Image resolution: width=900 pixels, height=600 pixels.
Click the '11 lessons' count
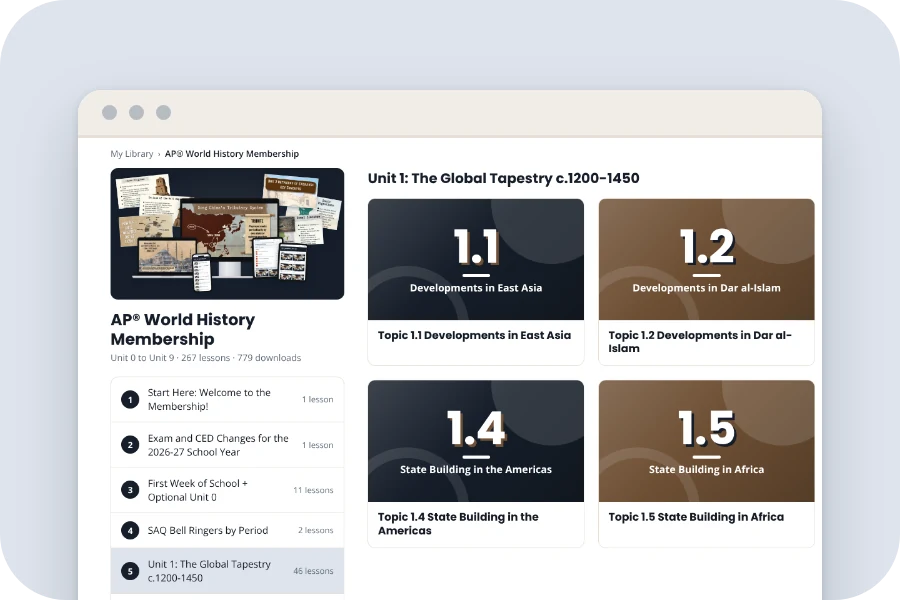[313, 490]
